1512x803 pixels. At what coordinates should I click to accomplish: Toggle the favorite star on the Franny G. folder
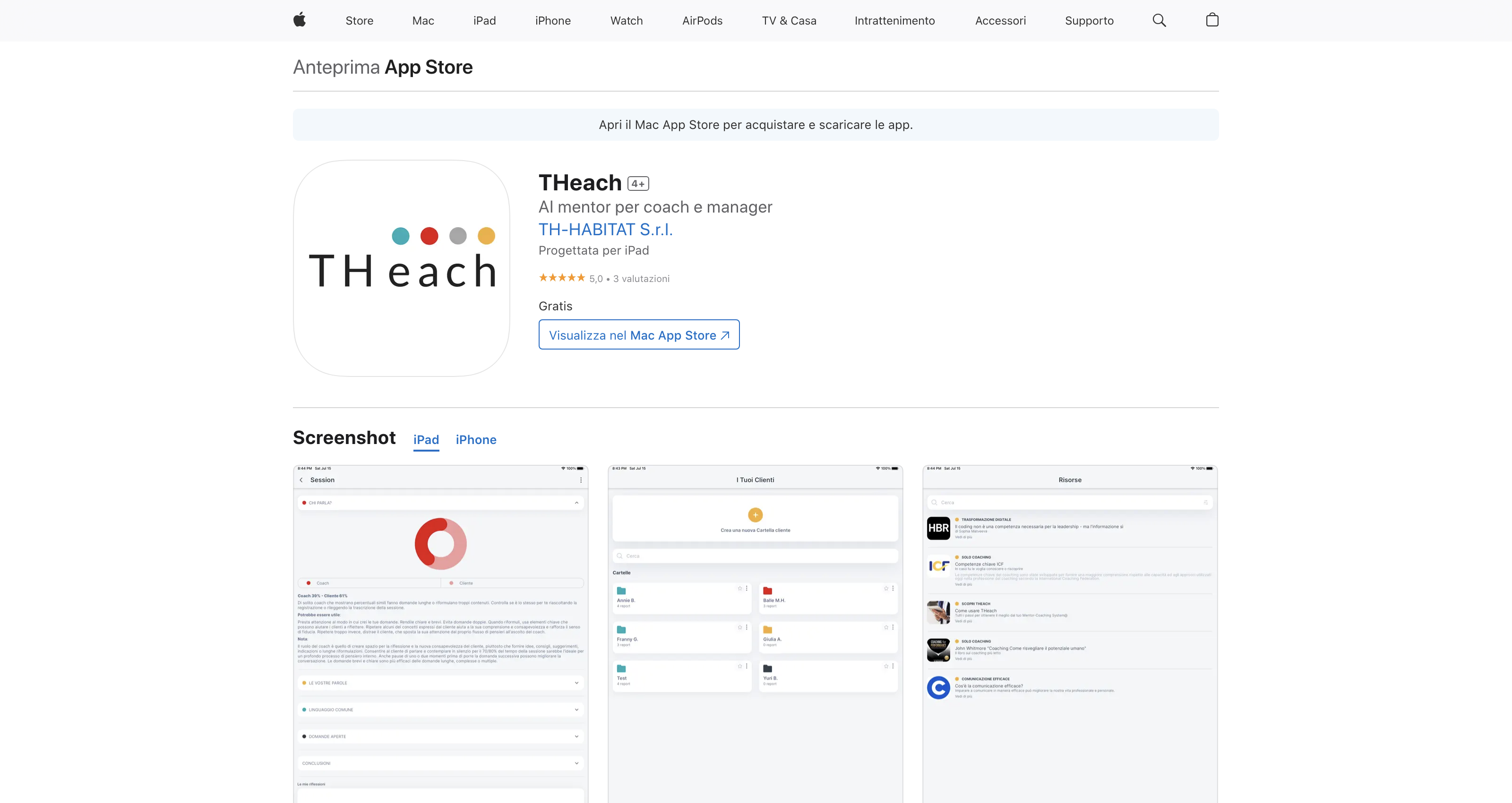click(x=740, y=627)
